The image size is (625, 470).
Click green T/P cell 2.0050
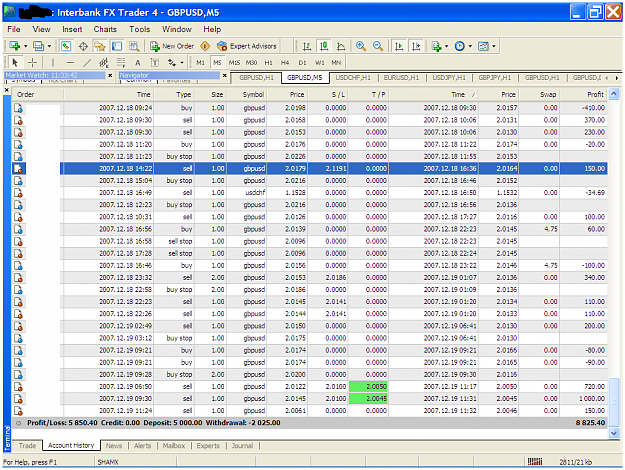368,387
